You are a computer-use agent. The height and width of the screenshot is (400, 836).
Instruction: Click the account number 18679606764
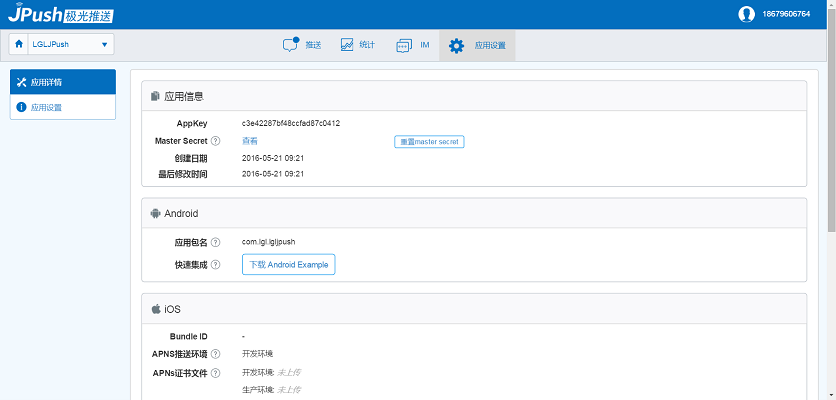[x=786, y=14]
